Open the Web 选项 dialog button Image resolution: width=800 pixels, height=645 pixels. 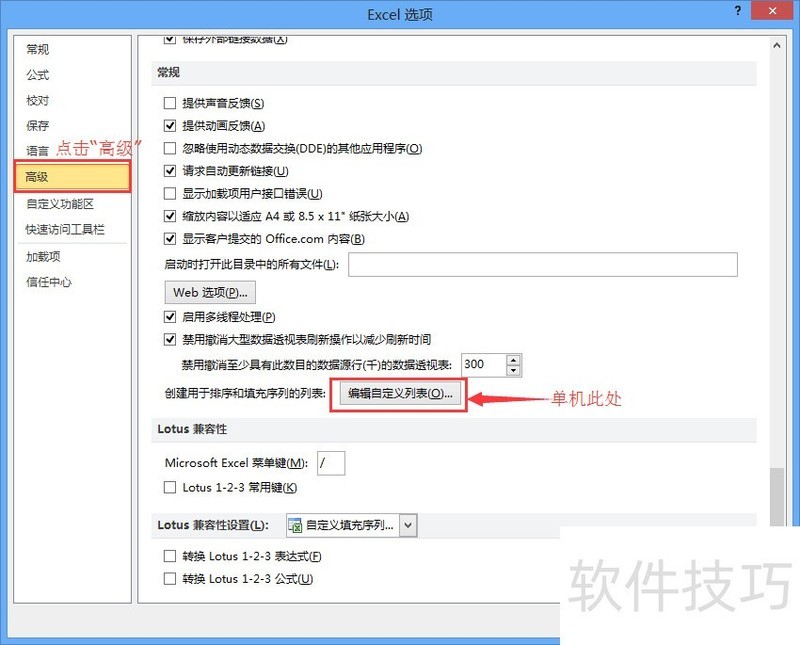(210, 293)
